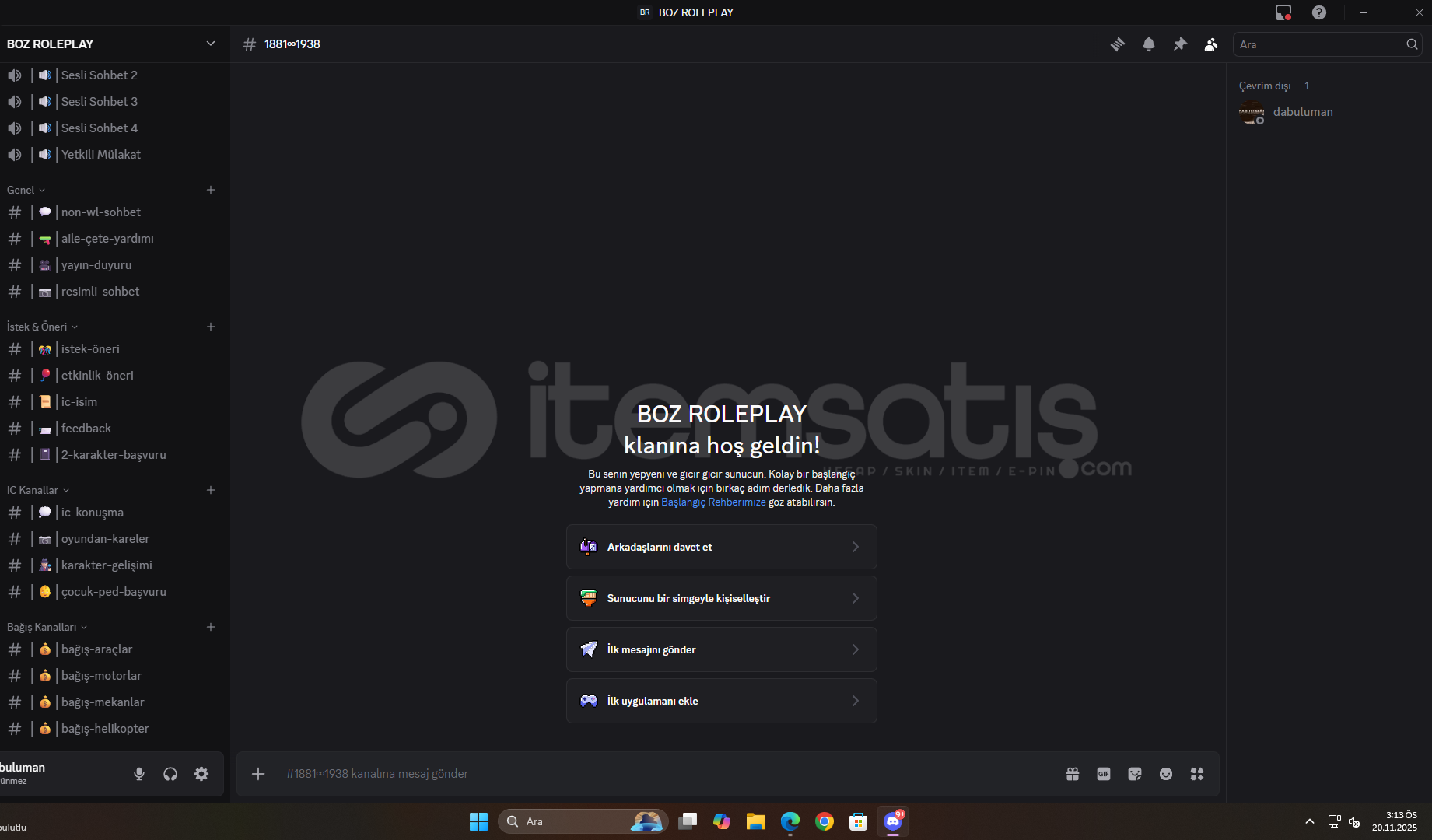The height and width of the screenshot is (840, 1432).
Task: Open File Explorer from the taskbar
Action: (755, 821)
